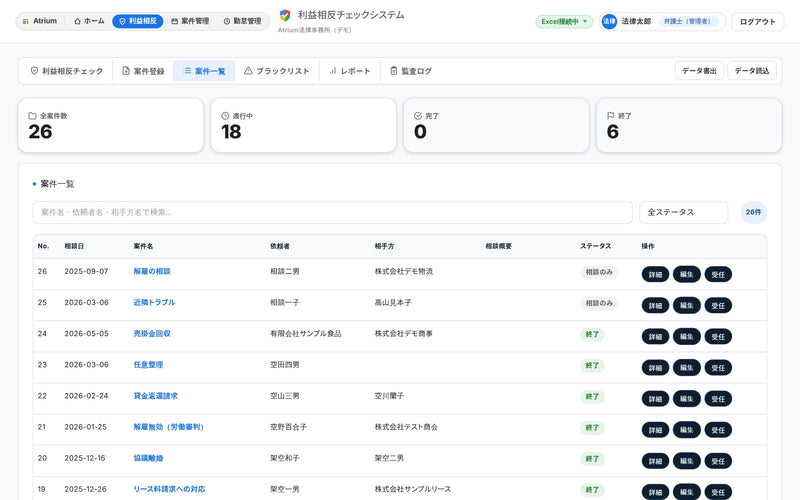Image resolution: width=800 pixels, height=500 pixels.
Task: Click the 26件 count badge
Action: click(754, 212)
